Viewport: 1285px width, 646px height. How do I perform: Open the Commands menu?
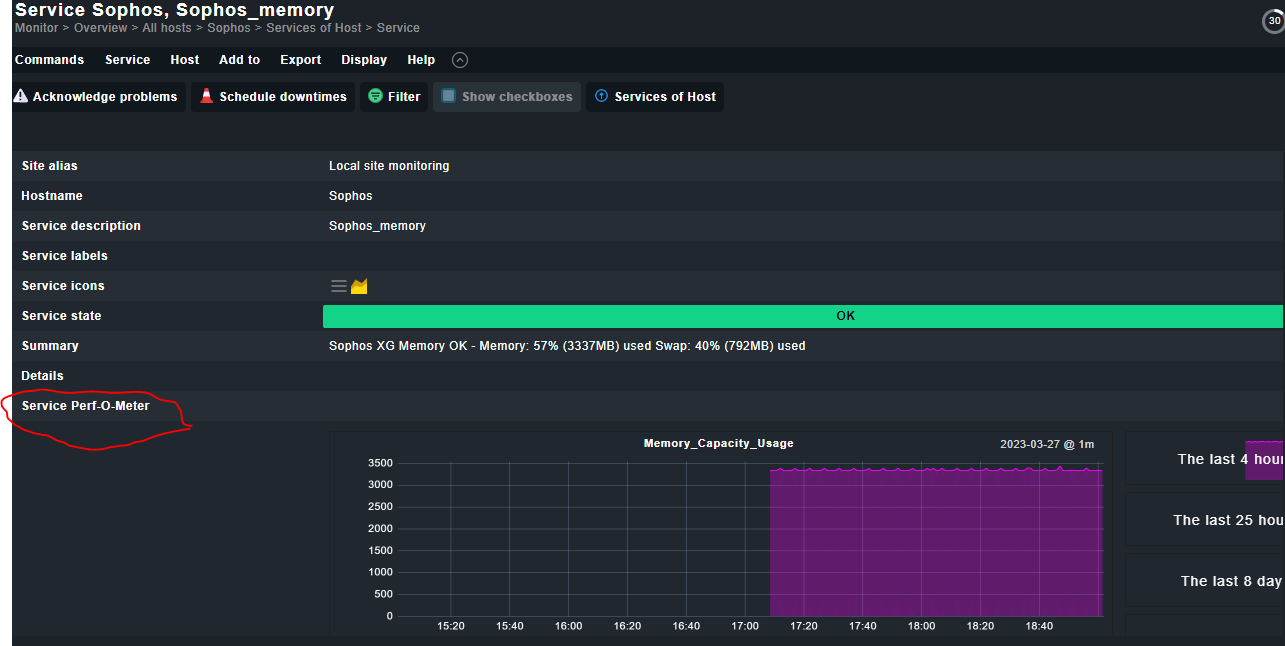pyautogui.click(x=49, y=60)
